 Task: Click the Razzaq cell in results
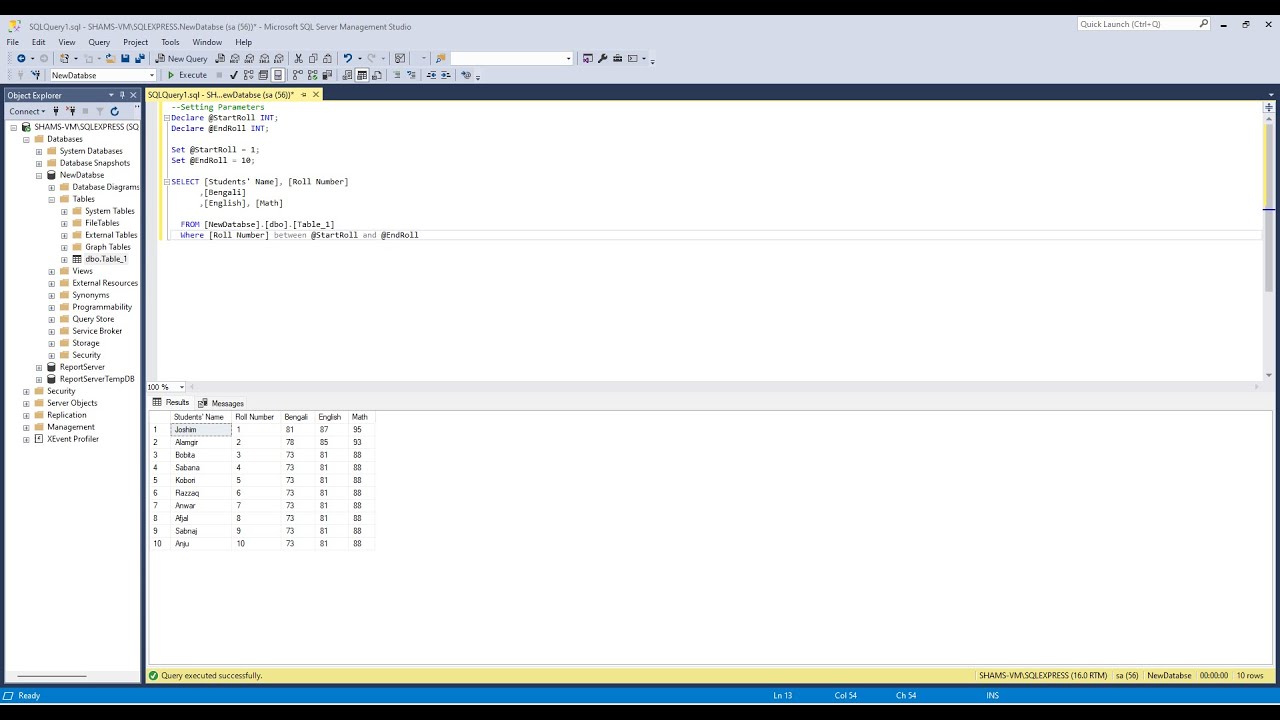(201, 493)
